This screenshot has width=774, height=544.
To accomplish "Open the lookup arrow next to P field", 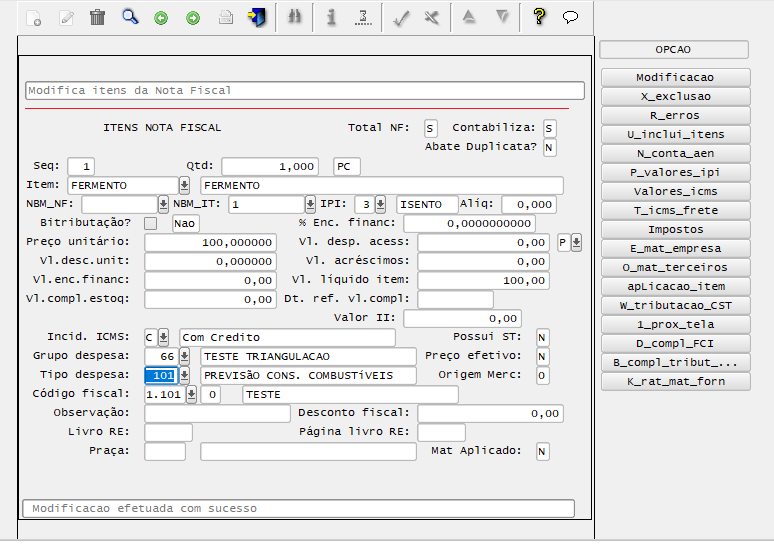I will [576, 243].
